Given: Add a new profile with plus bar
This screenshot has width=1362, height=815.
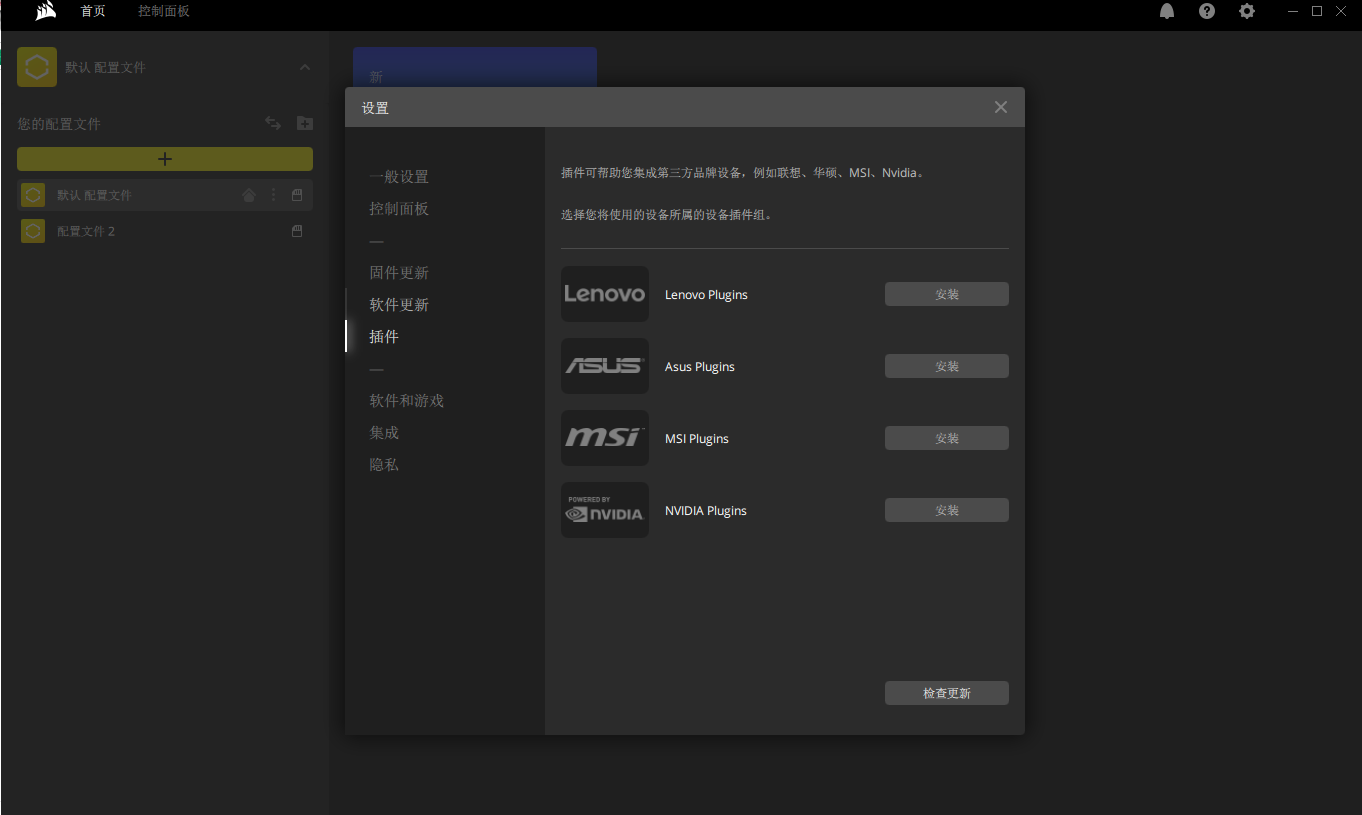Looking at the screenshot, I should tap(165, 159).
